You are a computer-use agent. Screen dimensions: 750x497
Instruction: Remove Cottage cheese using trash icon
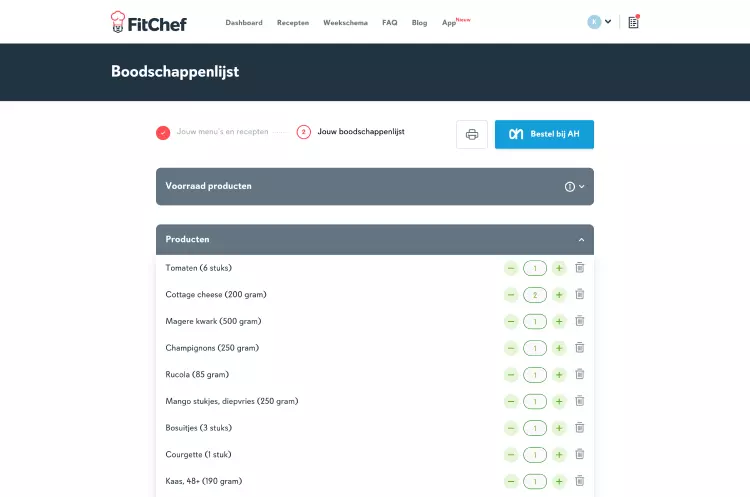(580, 294)
